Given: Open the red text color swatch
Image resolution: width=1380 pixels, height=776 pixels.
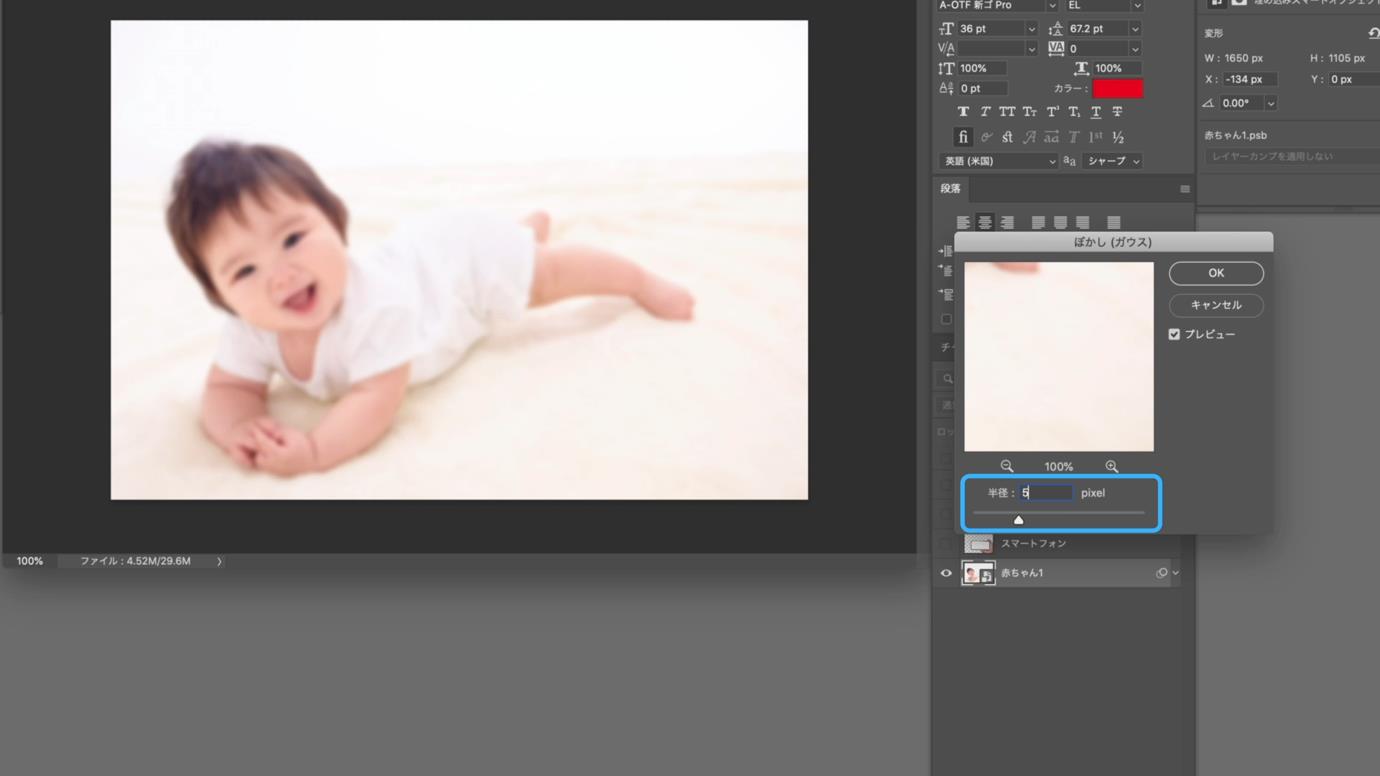Looking at the screenshot, I should point(1118,89).
